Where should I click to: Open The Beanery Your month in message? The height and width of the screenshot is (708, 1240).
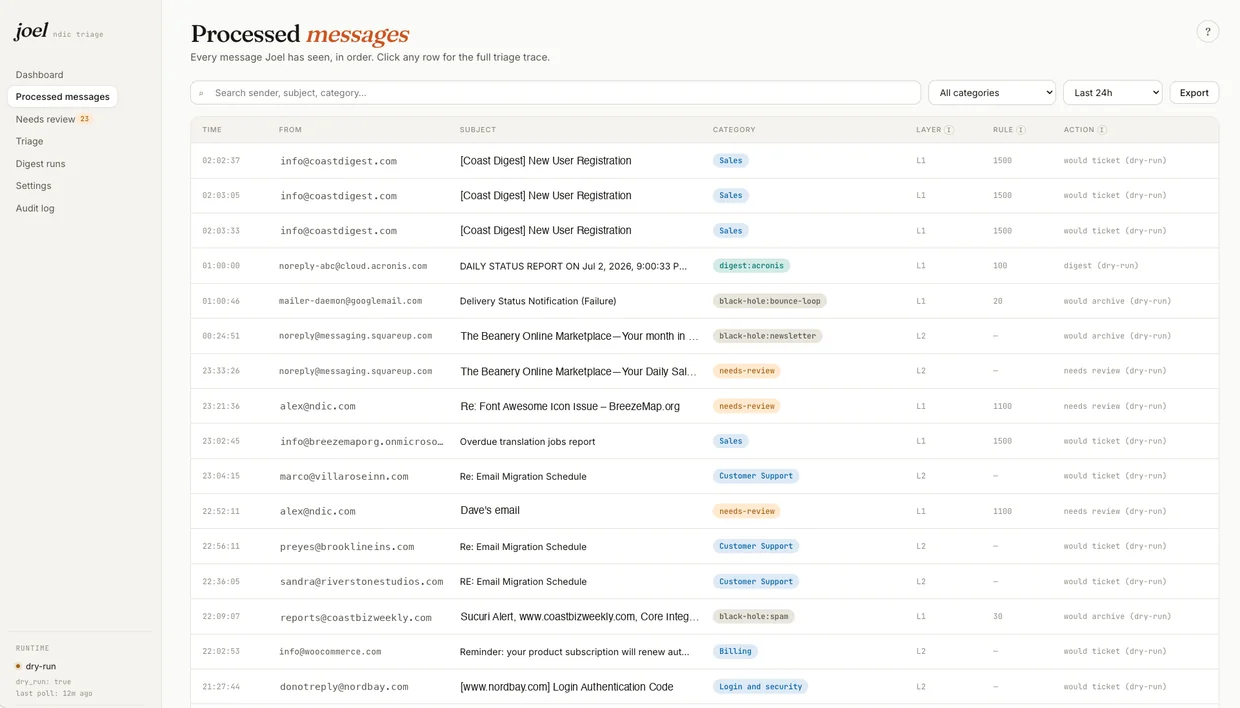(x=579, y=336)
